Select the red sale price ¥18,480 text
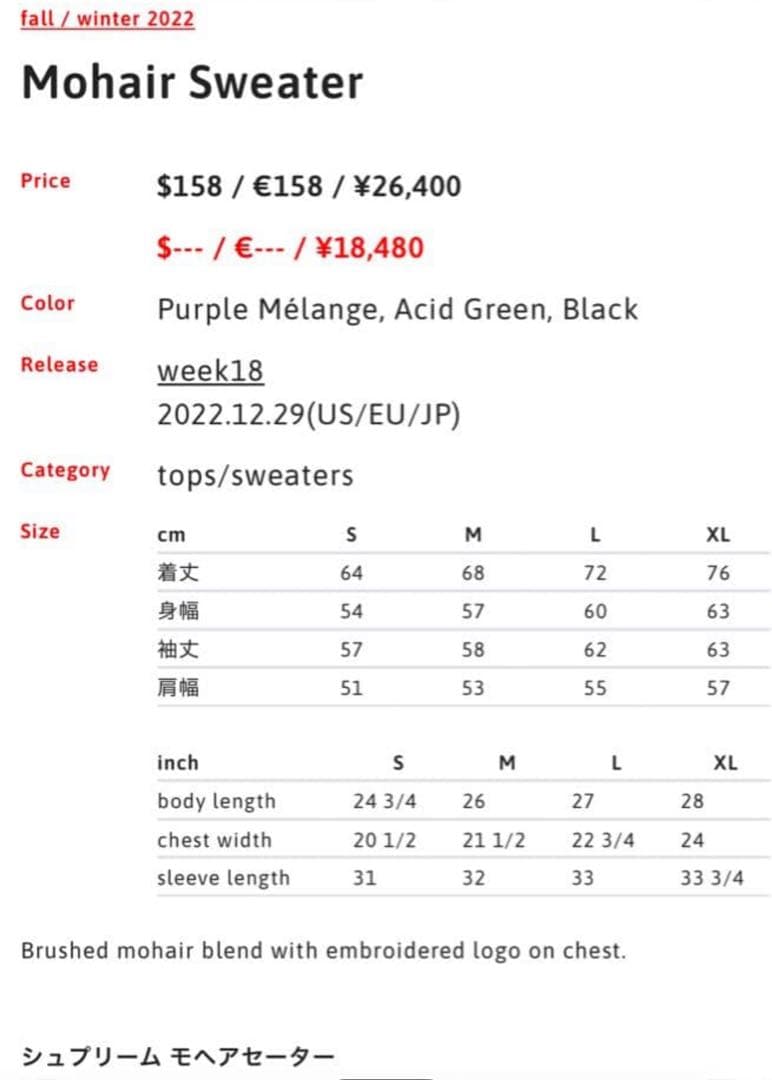Image resolution: width=772 pixels, height=1080 pixels. (x=290, y=247)
